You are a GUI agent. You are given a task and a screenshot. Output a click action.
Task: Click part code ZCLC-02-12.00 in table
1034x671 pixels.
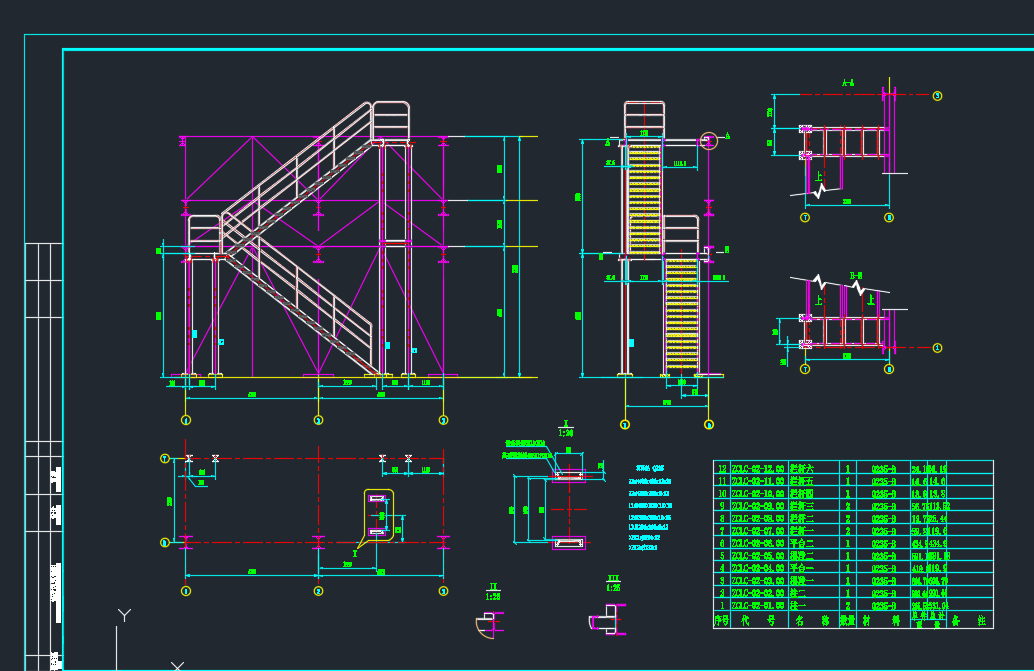[x=759, y=469]
